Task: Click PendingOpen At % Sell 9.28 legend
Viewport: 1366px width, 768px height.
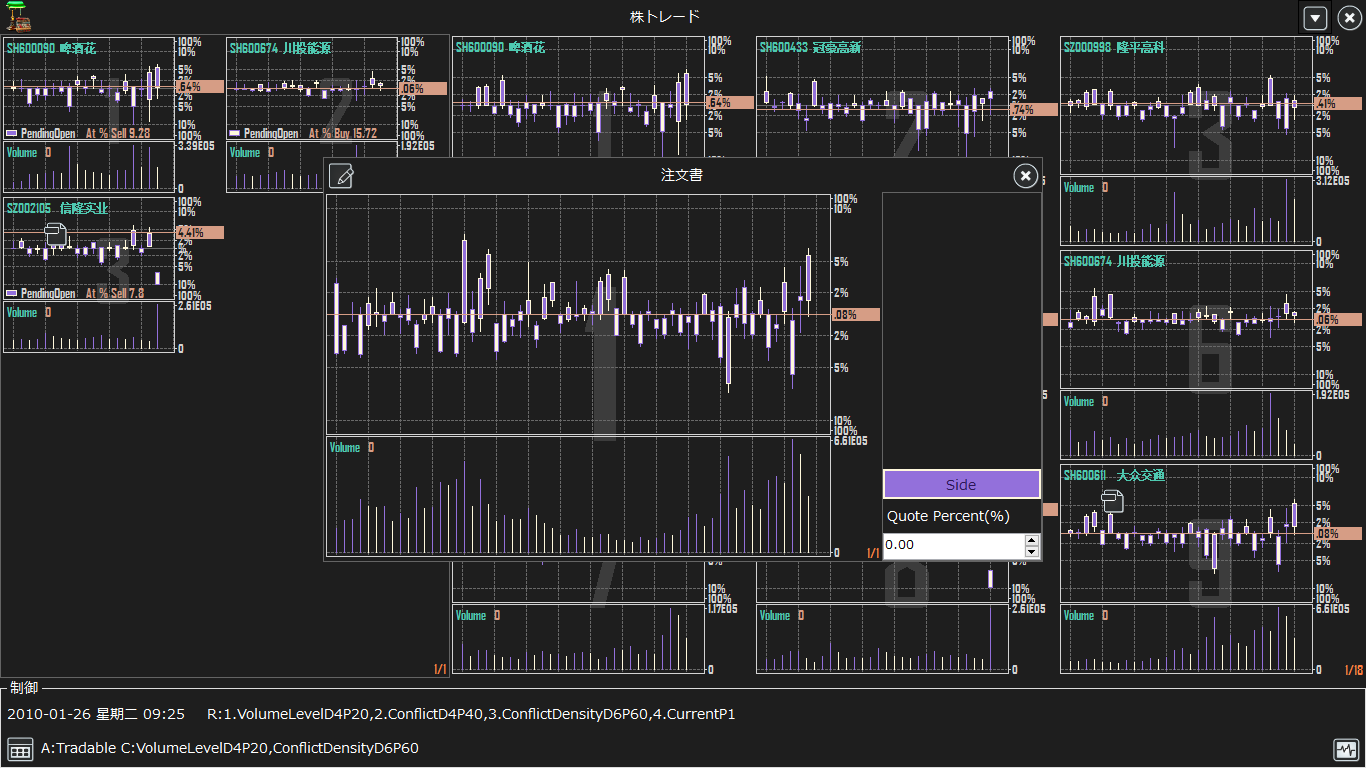Action: pos(78,133)
